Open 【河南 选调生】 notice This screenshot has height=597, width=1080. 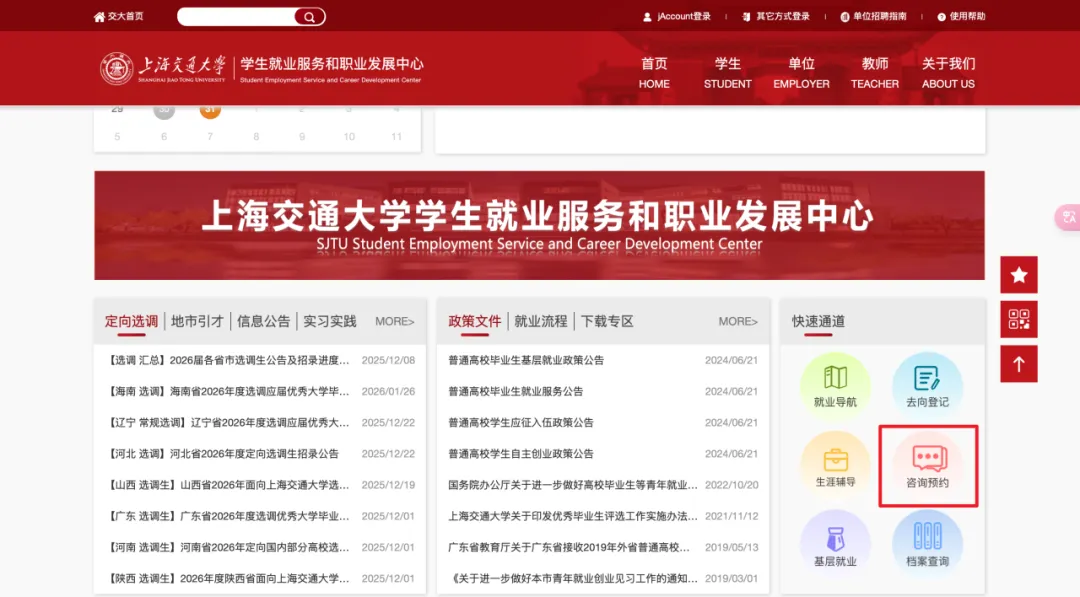[229, 547]
